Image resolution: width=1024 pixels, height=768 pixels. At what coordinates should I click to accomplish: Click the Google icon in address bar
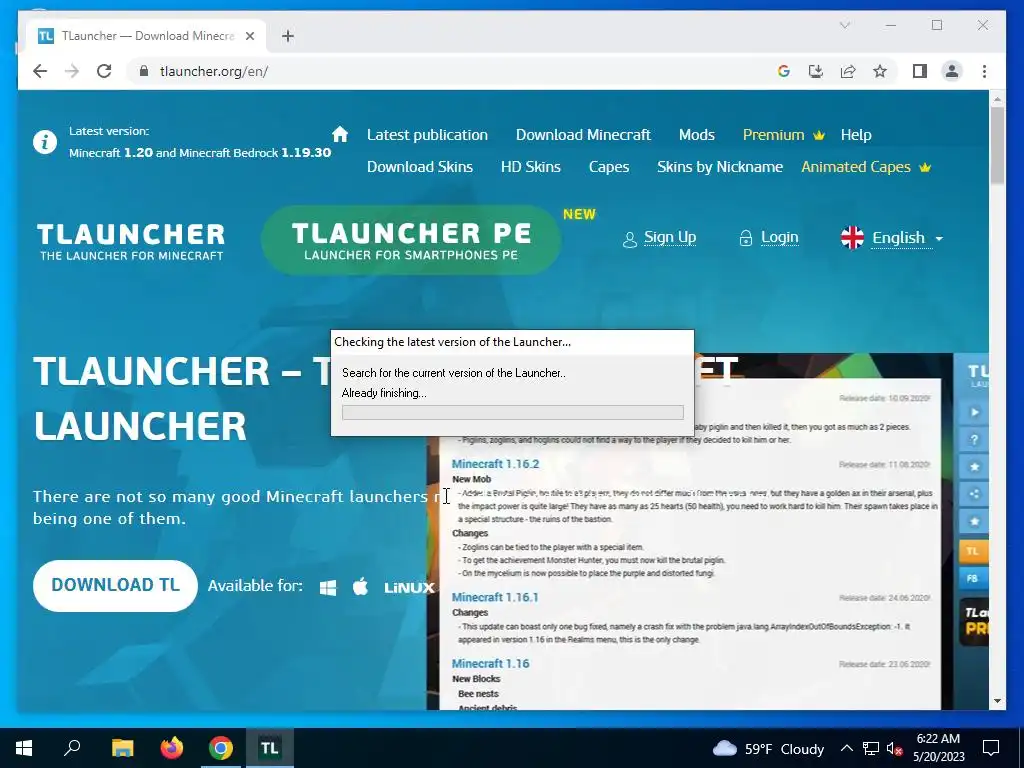784,71
